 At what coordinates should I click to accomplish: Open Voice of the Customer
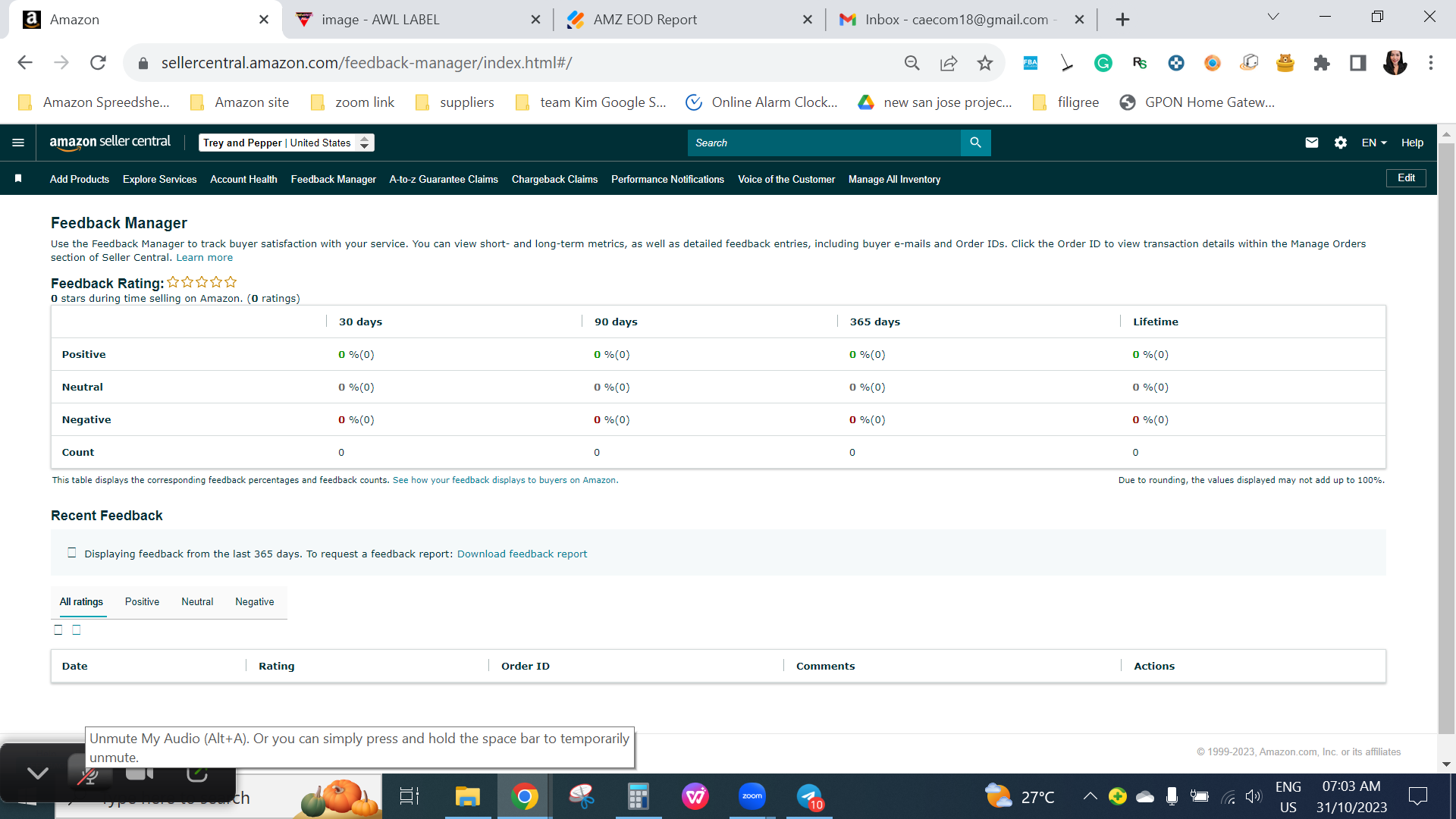tap(786, 179)
